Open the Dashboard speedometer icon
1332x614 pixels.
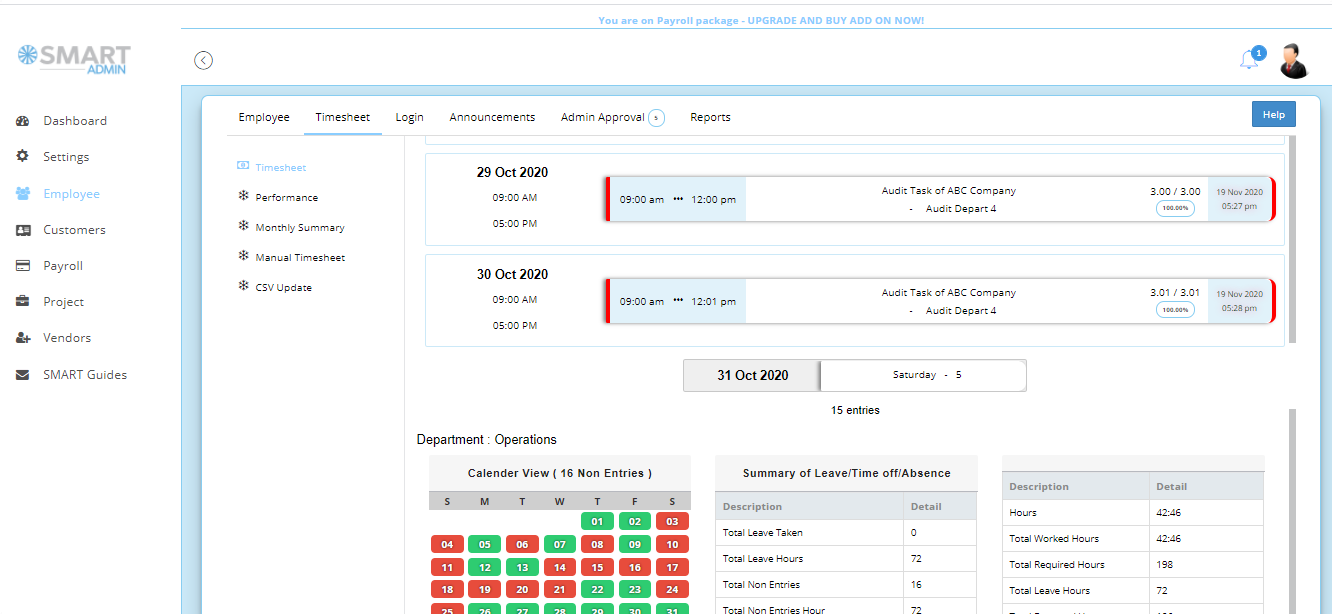pyautogui.click(x=23, y=120)
